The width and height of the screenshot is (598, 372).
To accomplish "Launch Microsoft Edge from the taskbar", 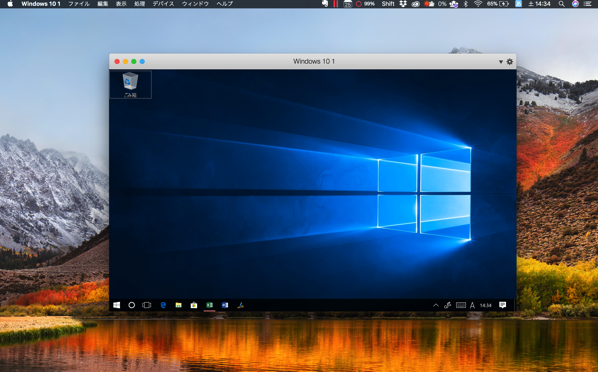I will point(163,305).
